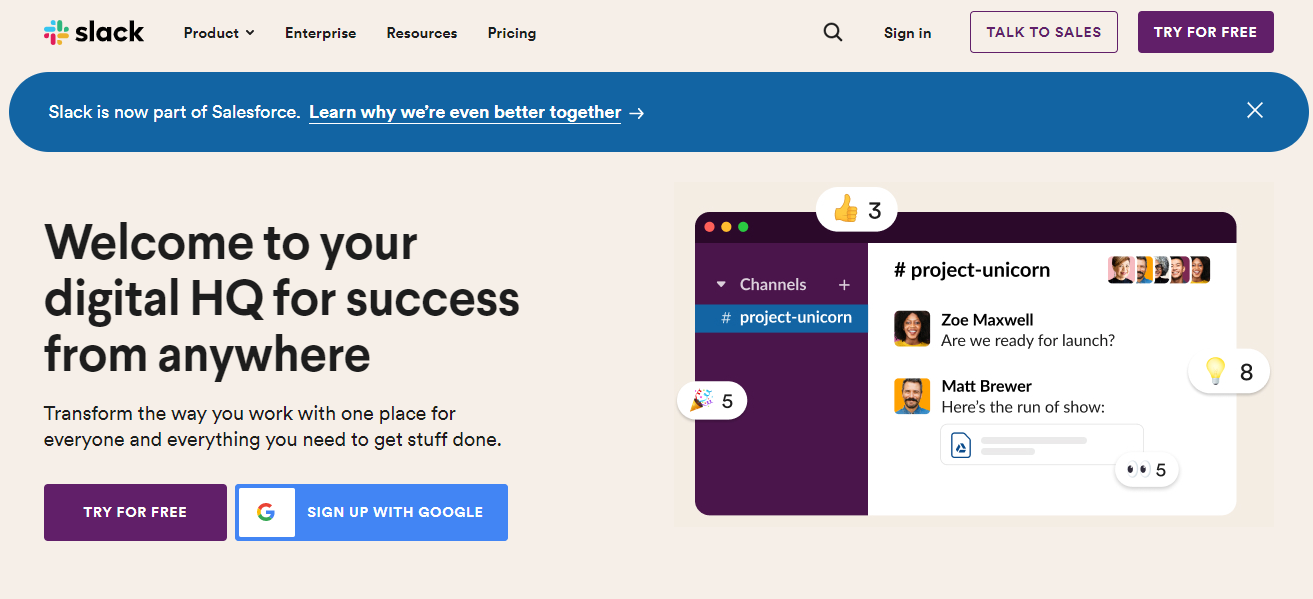Image resolution: width=1313 pixels, height=599 pixels.
Task: Click the party popper reaction bubble
Action: 712,401
